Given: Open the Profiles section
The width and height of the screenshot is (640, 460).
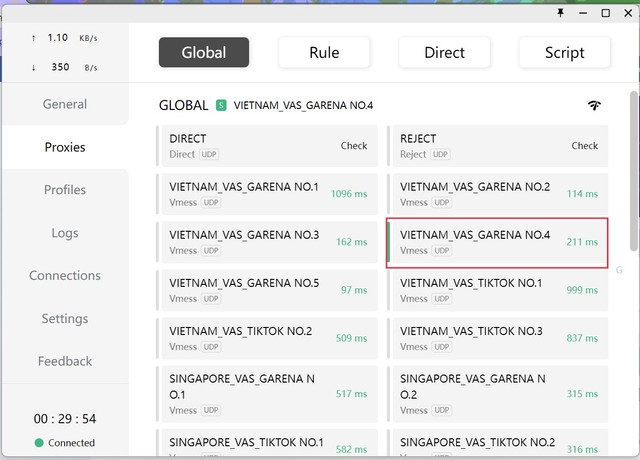Looking at the screenshot, I should (x=64, y=190).
